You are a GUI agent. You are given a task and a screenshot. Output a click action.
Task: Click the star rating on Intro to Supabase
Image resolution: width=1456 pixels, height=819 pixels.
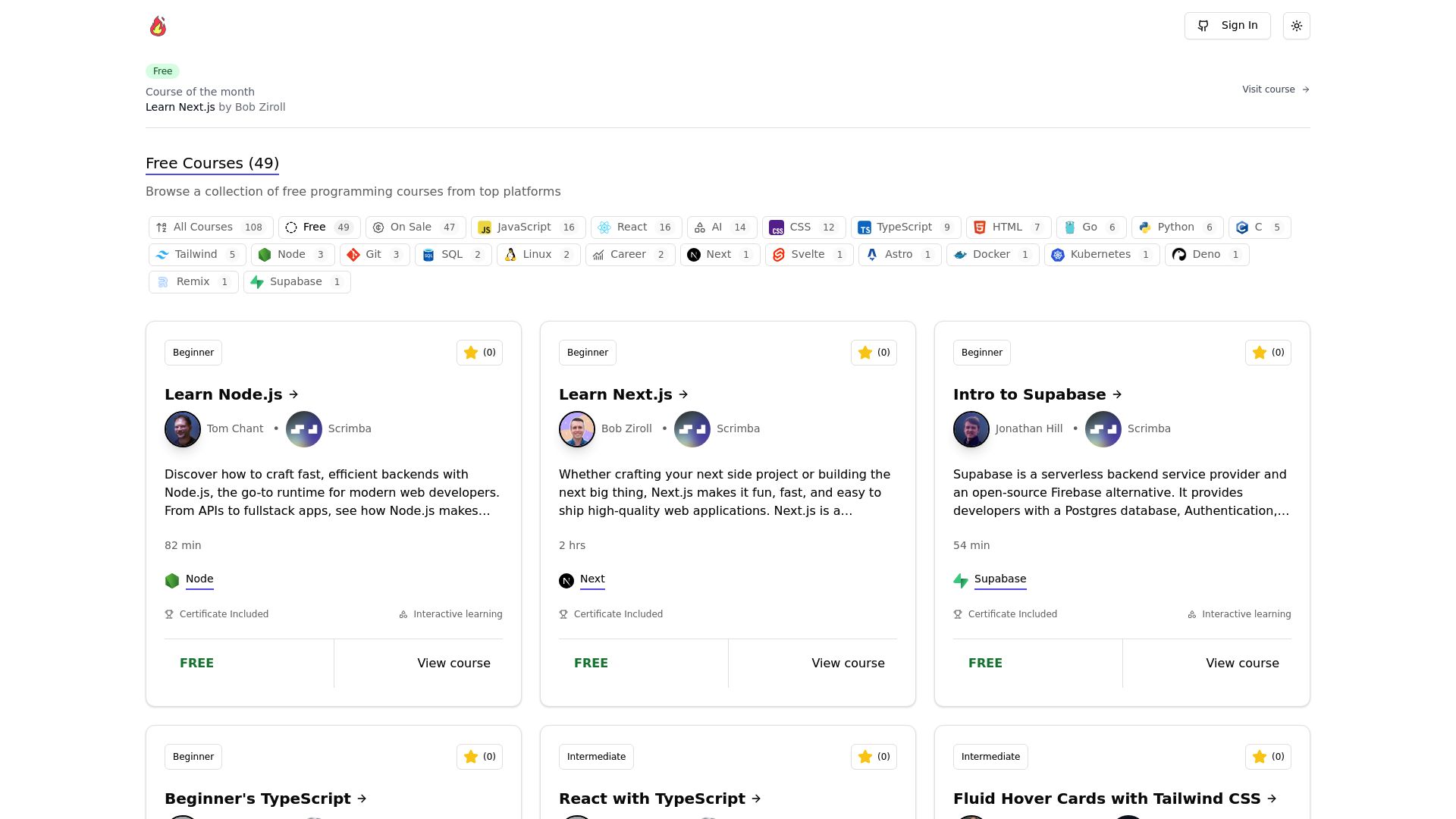1268,353
